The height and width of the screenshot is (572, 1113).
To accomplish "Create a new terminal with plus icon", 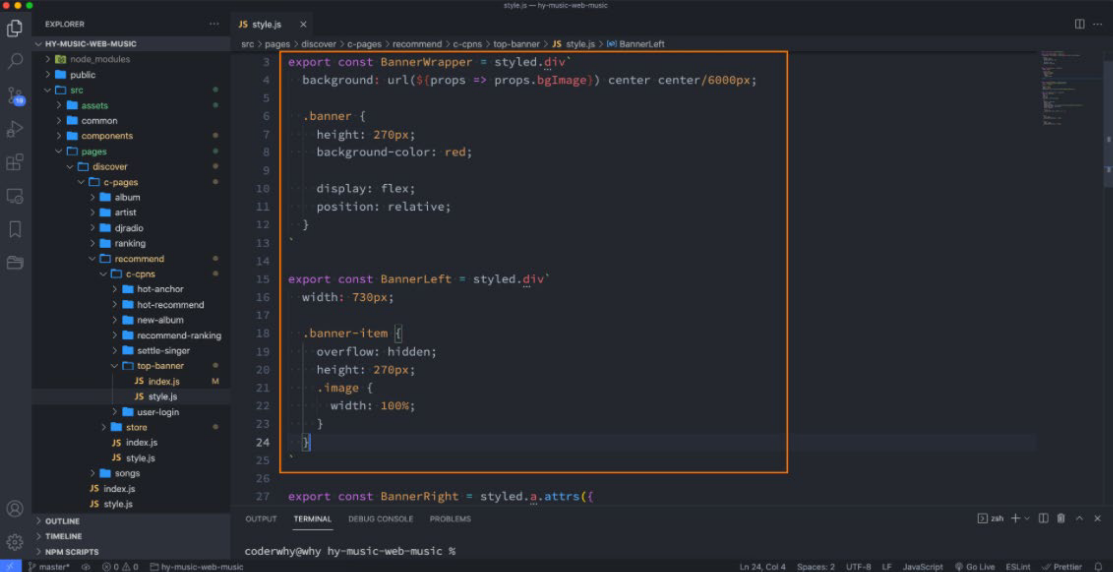I will (1015, 519).
